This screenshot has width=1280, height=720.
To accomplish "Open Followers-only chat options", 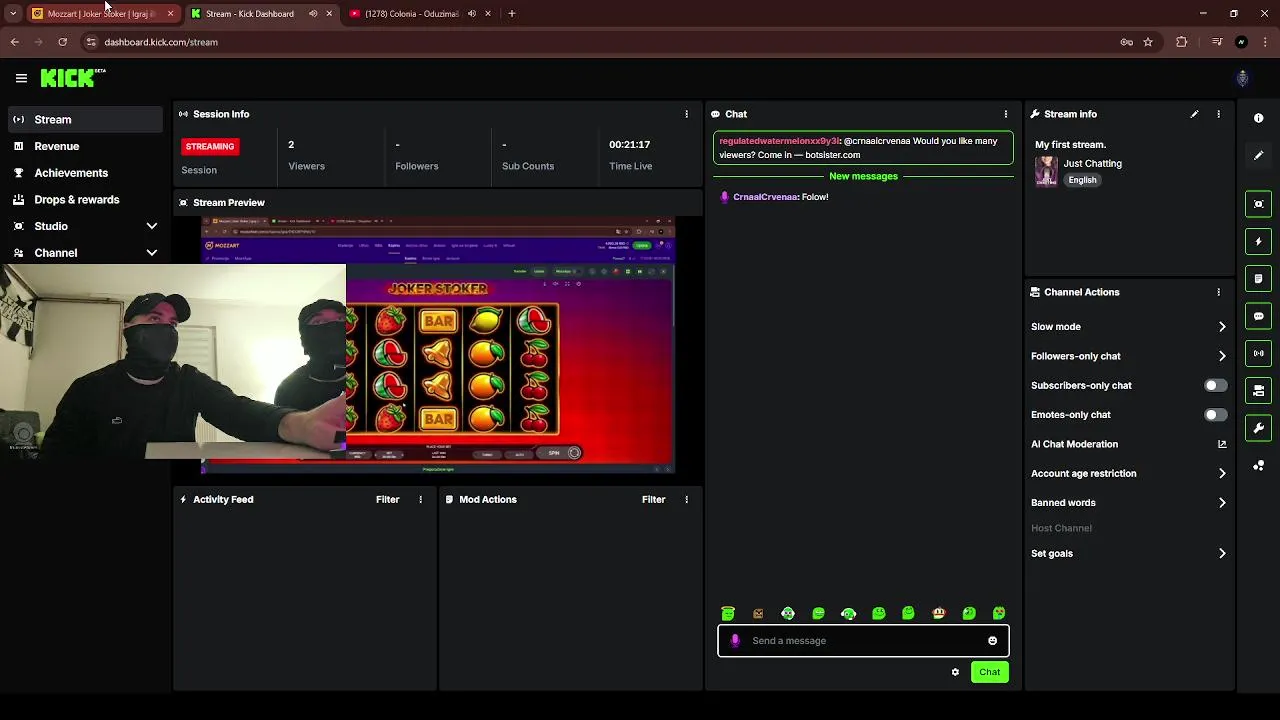I will click(x=1128, y=356).
